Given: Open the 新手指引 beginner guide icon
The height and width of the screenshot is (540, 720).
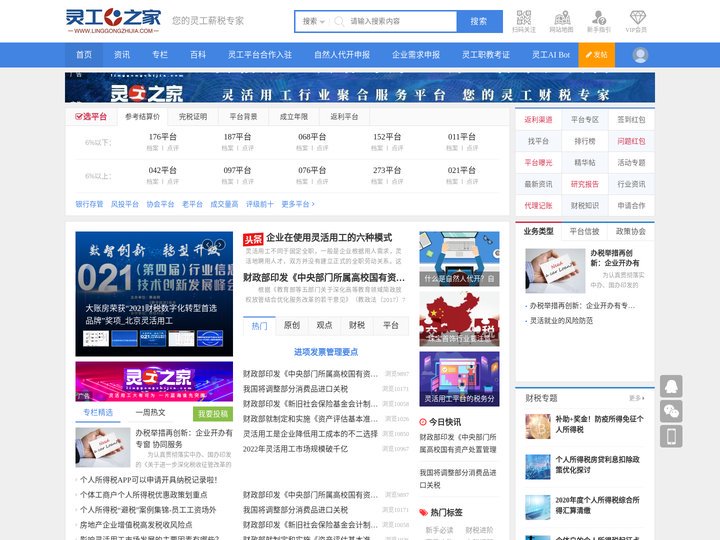Looking at the screenshot, I should click(599, 21).
